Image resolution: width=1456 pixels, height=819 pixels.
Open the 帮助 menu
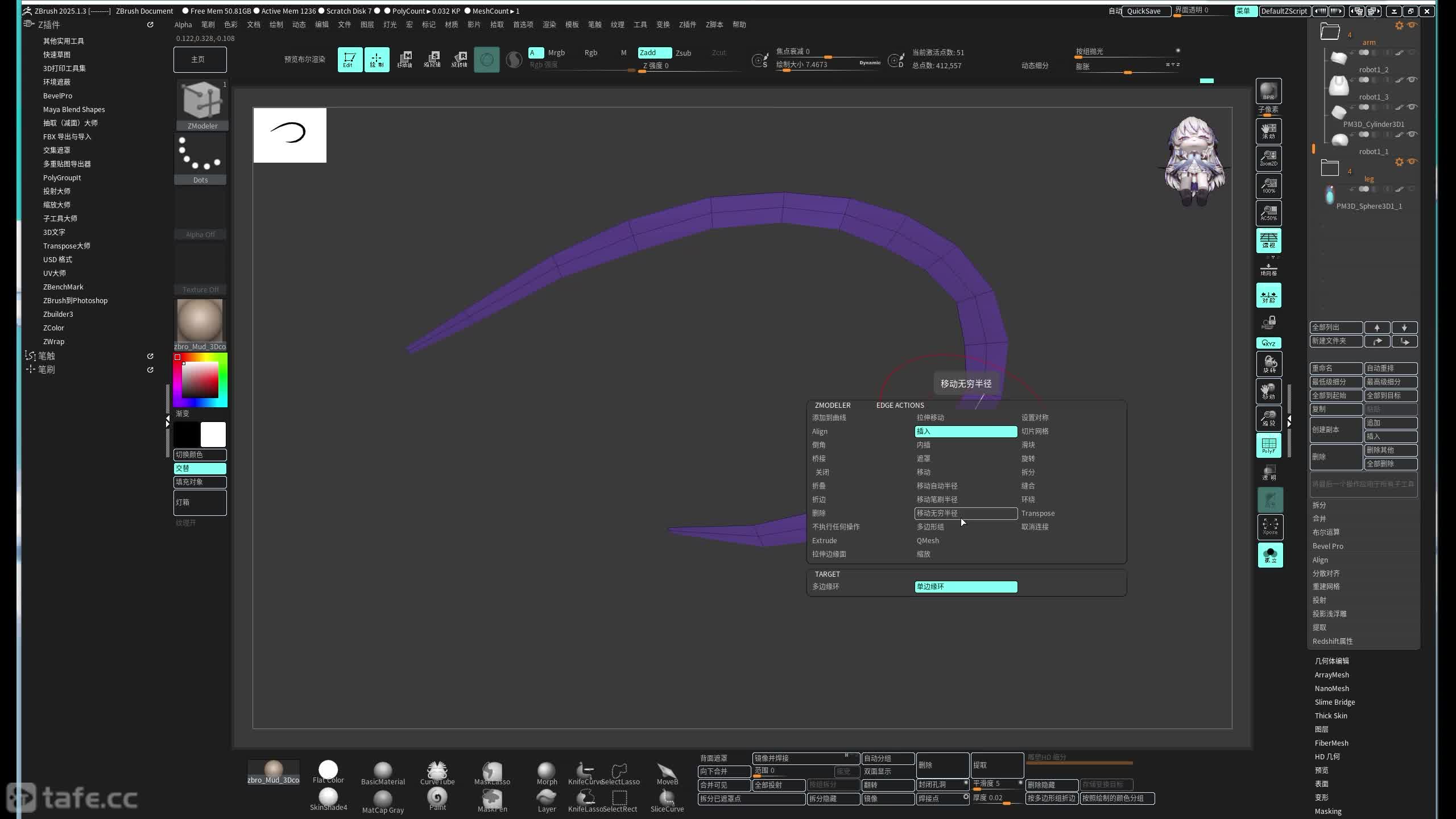coord(739,24)
